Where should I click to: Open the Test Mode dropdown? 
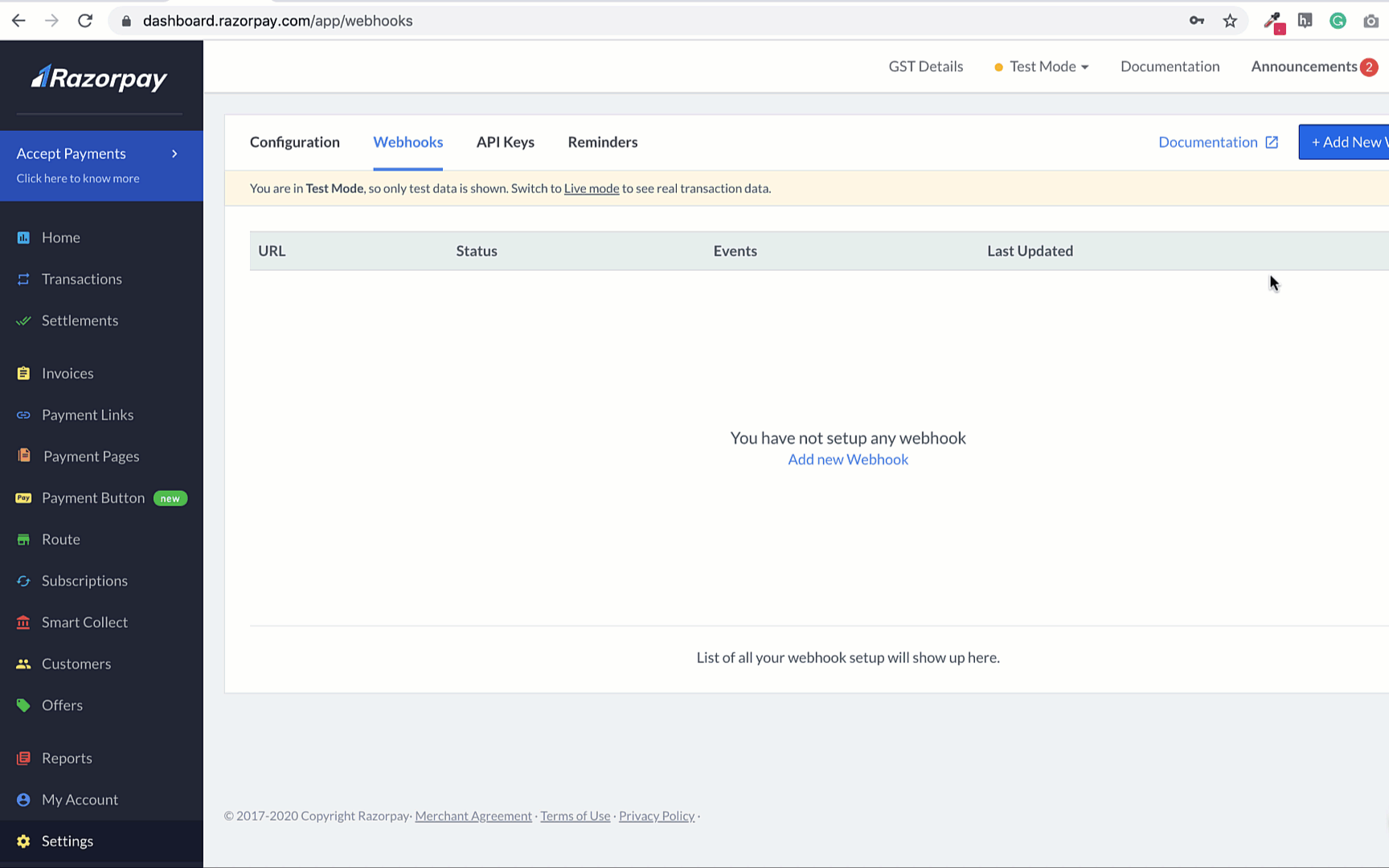[x=1042, y=67]
